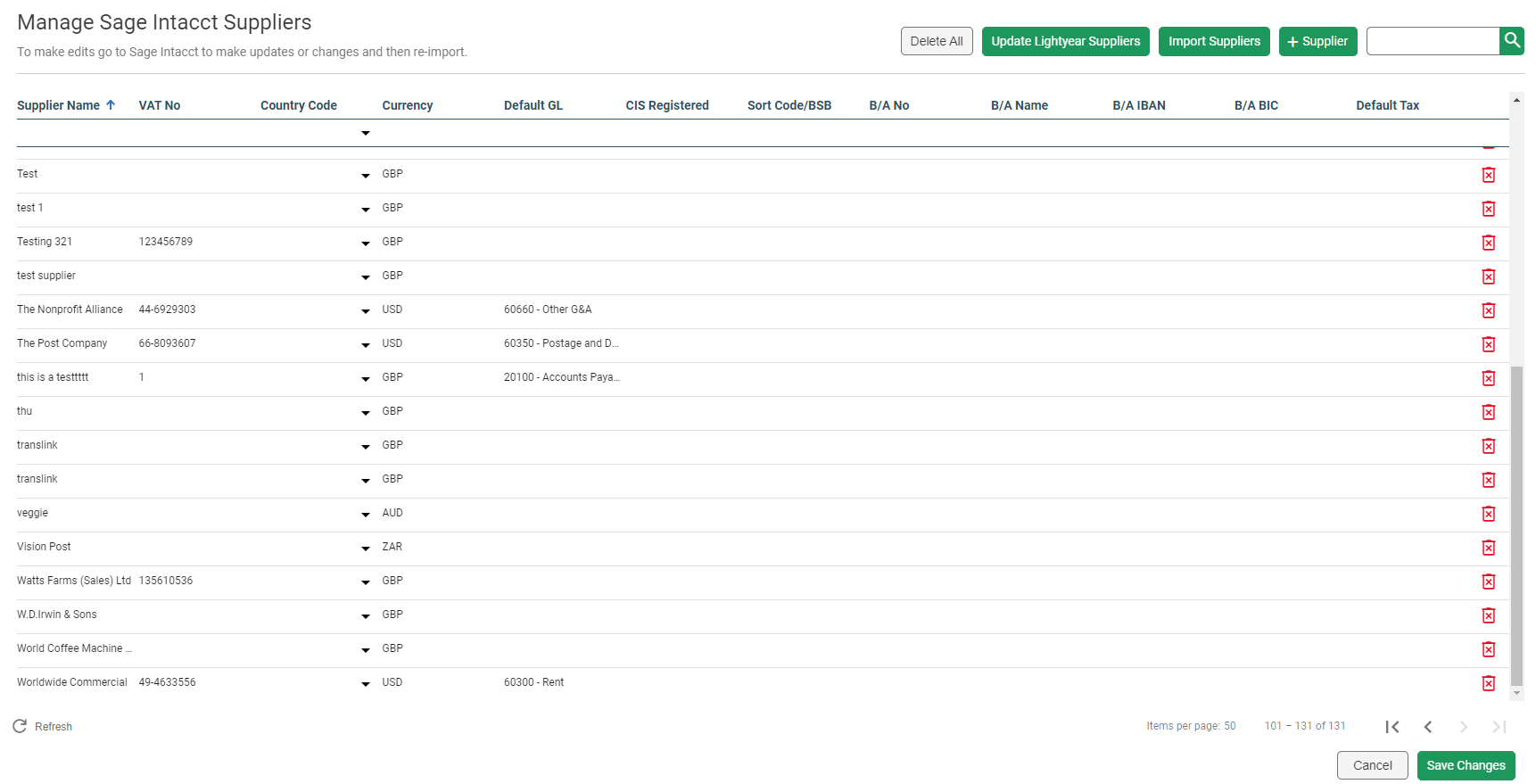The image size is (1536, 784).
Task: Sort by CIS Registered column header
Action: [667, 105]
